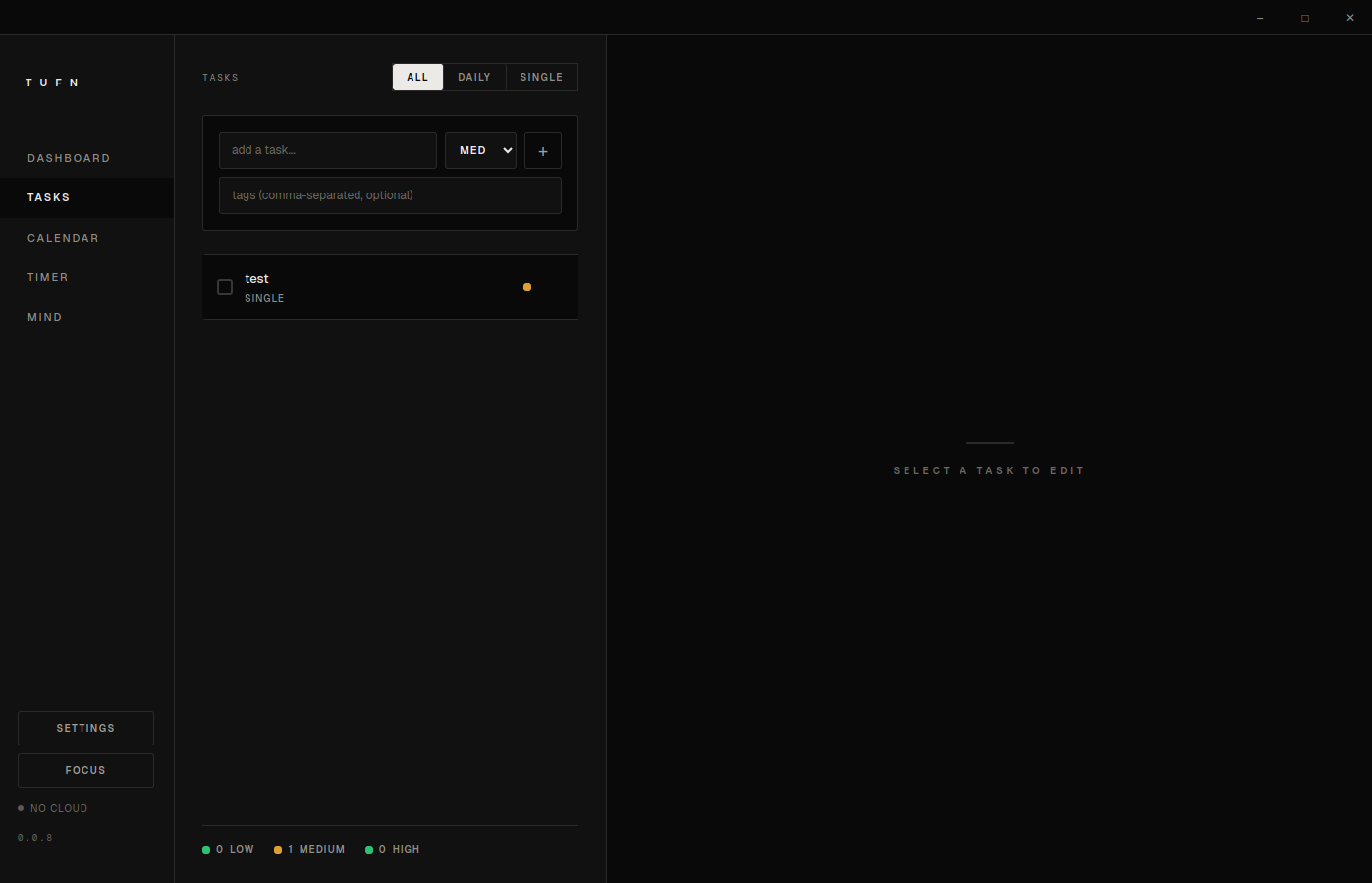Click the yellow MEDIUM counter dot
The height and width of the screenshot is (883, 1372).
(x=276, y=849)
